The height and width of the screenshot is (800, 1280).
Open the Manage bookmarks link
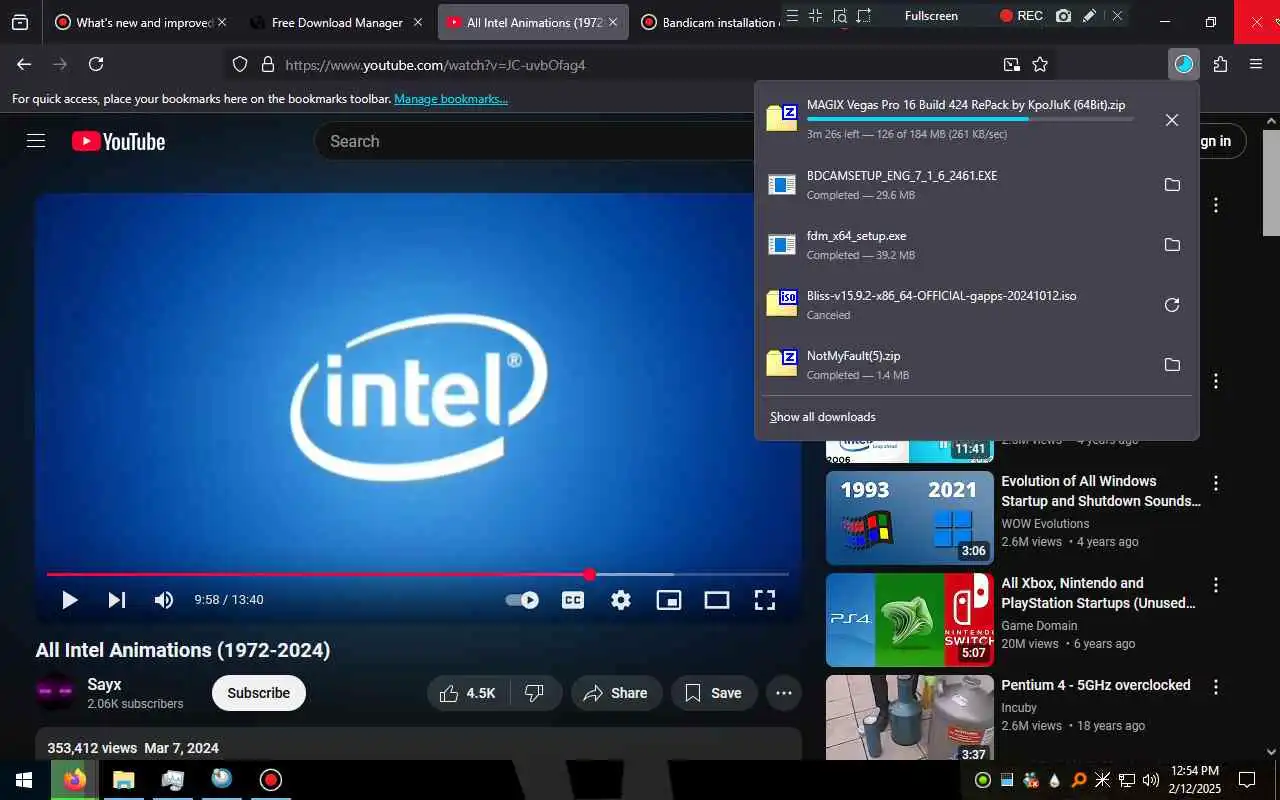[x=451, y=99]
